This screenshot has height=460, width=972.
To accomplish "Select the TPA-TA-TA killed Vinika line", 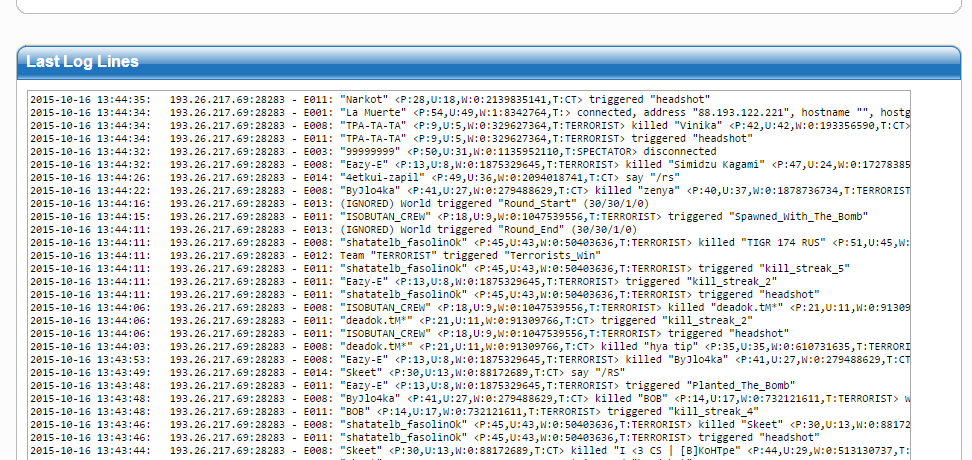I will click(469, 125).
